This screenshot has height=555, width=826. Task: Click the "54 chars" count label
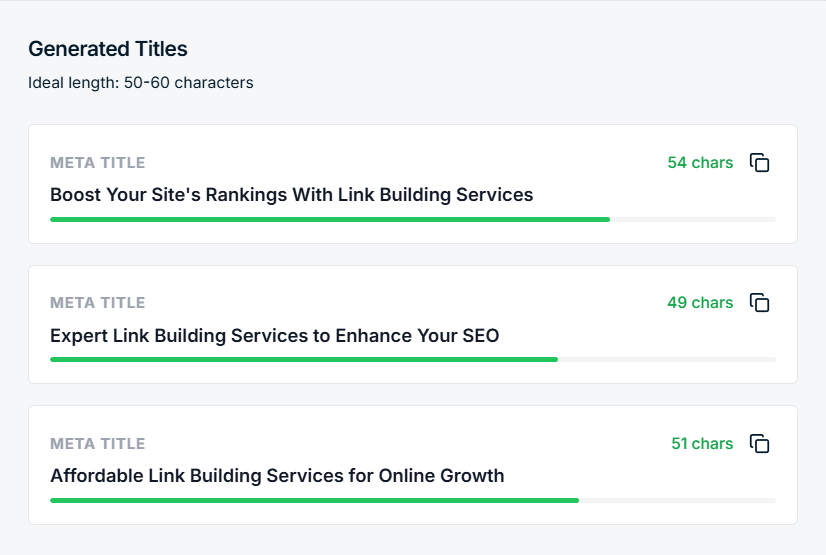coord(700,163)
